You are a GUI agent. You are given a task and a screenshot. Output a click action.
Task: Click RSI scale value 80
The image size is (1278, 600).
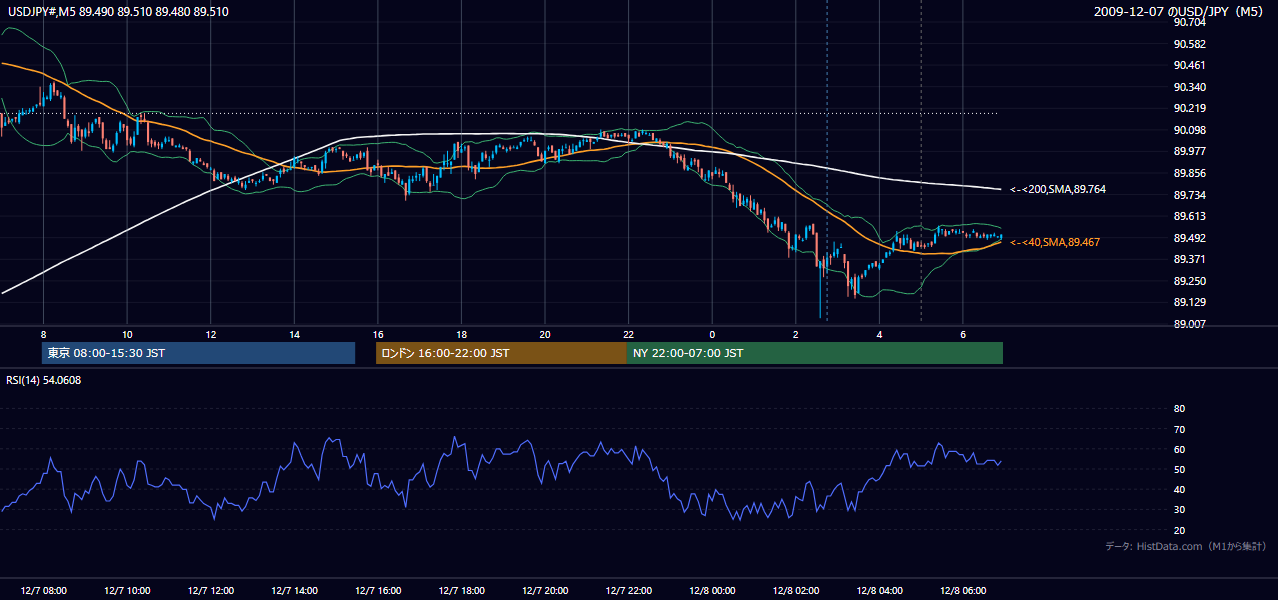(x=1179, y=409)
